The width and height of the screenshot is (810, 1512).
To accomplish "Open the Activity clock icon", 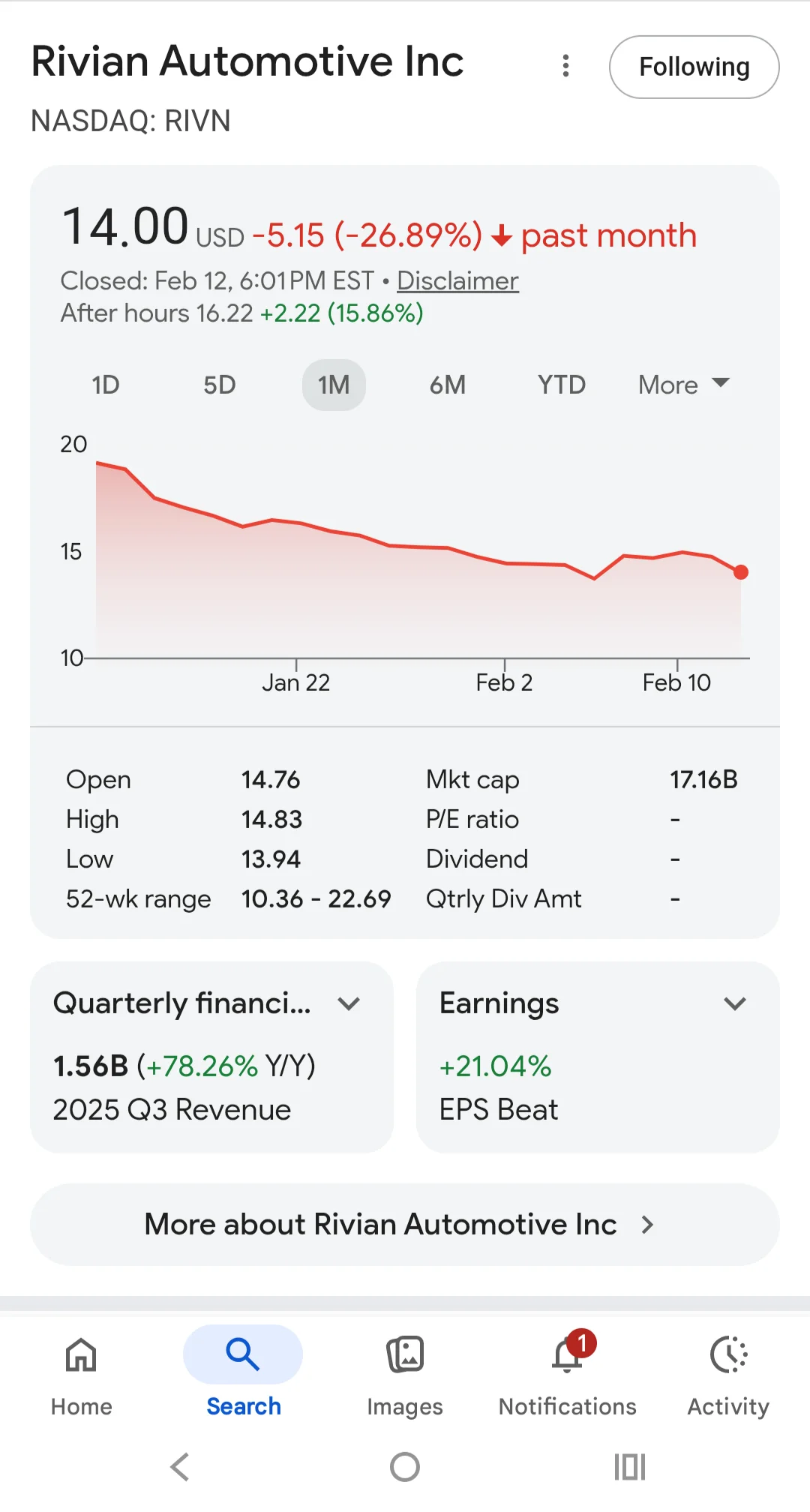I will click(728, 1355).
